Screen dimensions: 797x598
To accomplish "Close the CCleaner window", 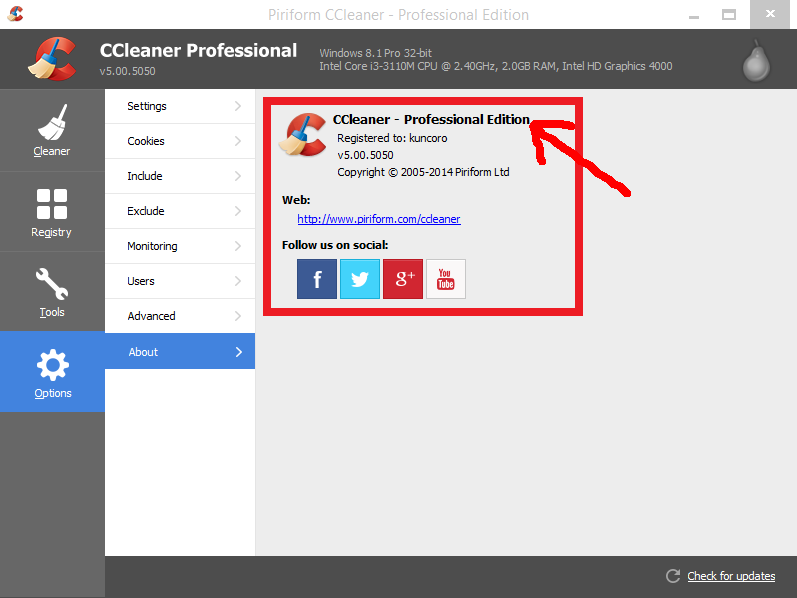I will 770,14.
